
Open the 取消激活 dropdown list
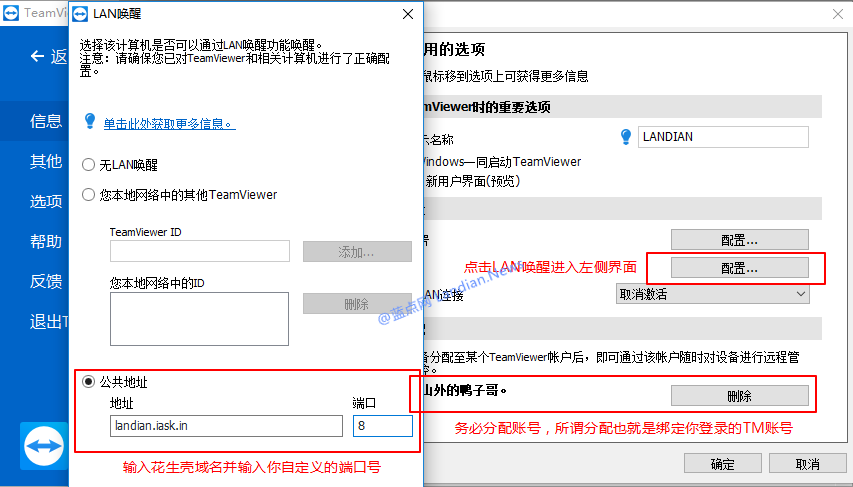click(712, 294)
